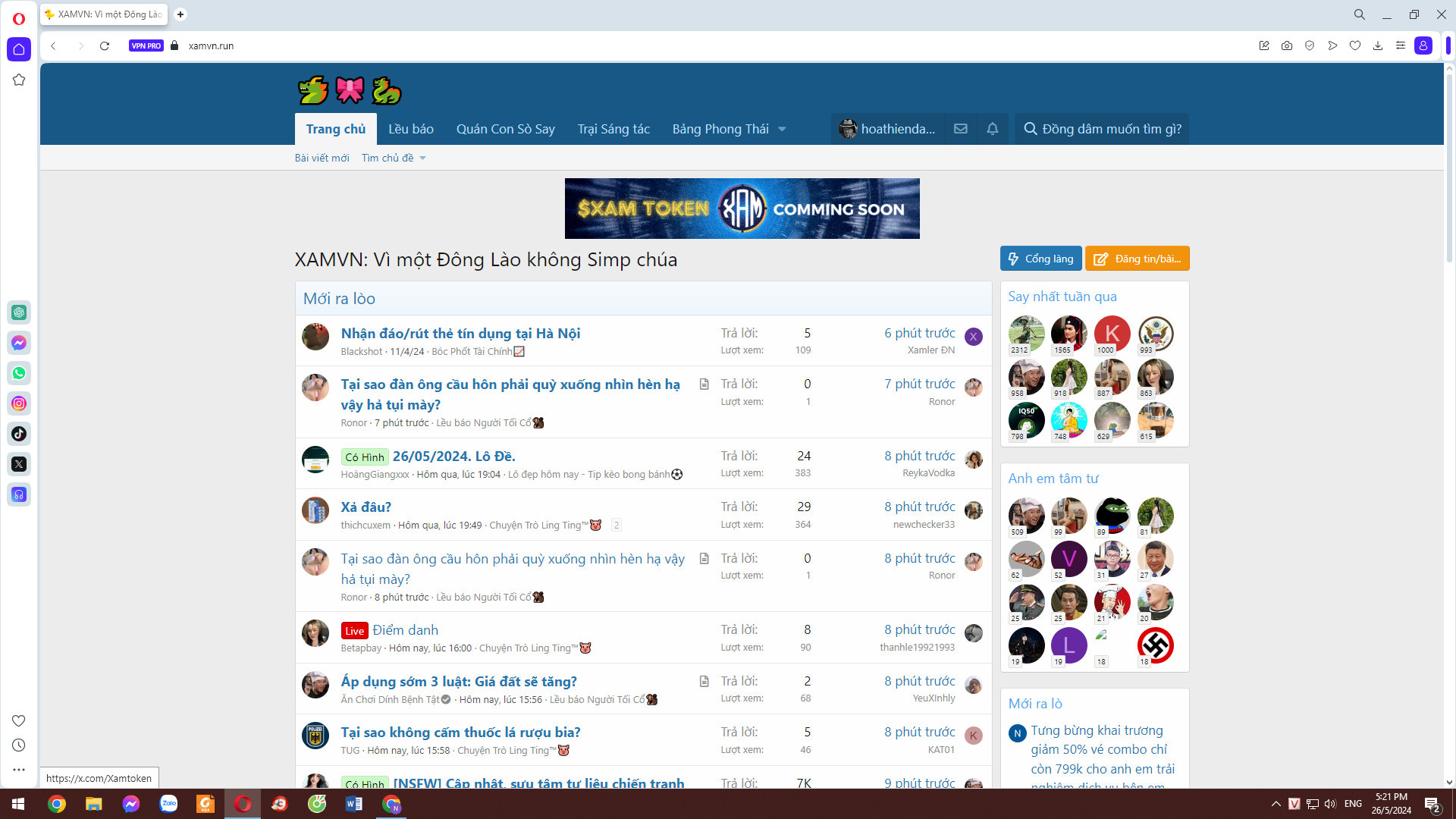Open thread Xả đâu?
Viewport: 1456px width, 819px height.
tap(366, 507)
